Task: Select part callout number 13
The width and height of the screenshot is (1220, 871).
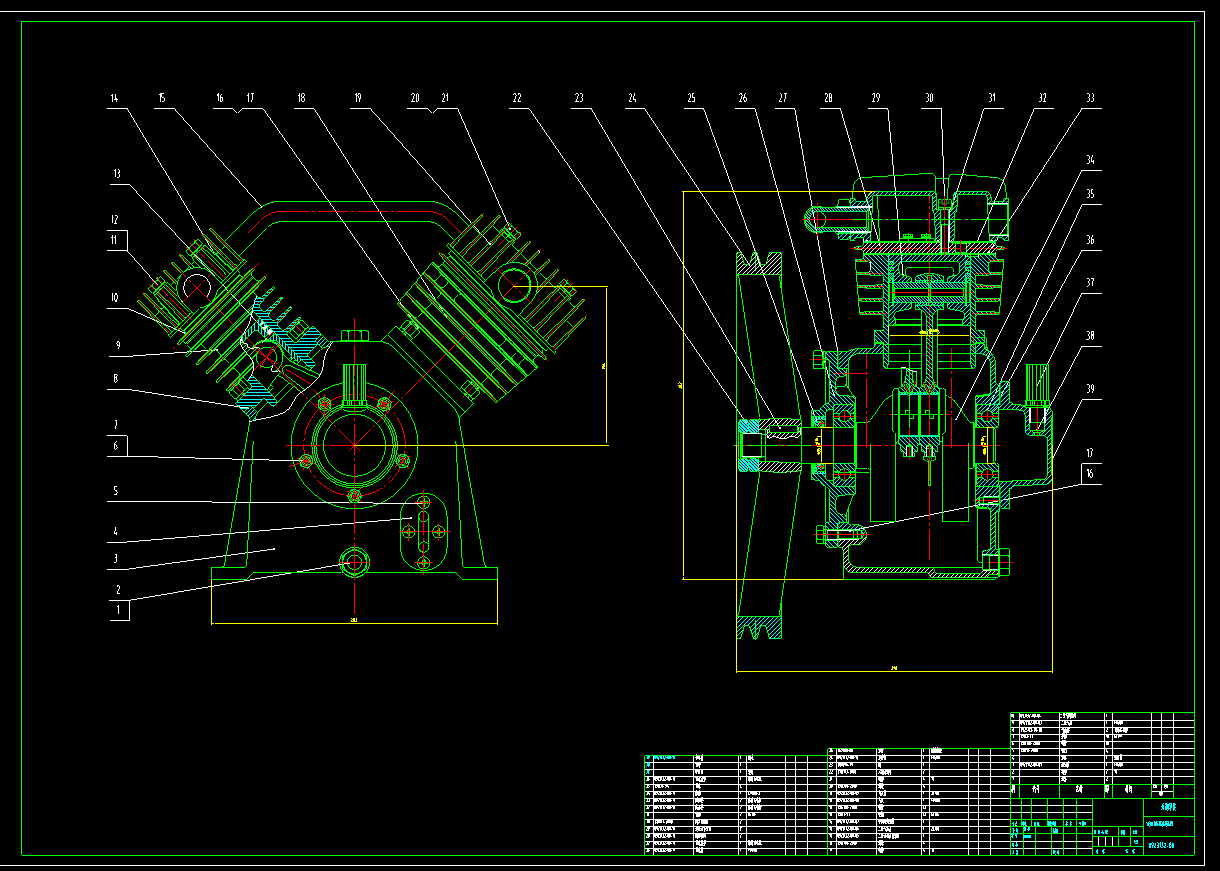Action: click(x=116, y=174)
